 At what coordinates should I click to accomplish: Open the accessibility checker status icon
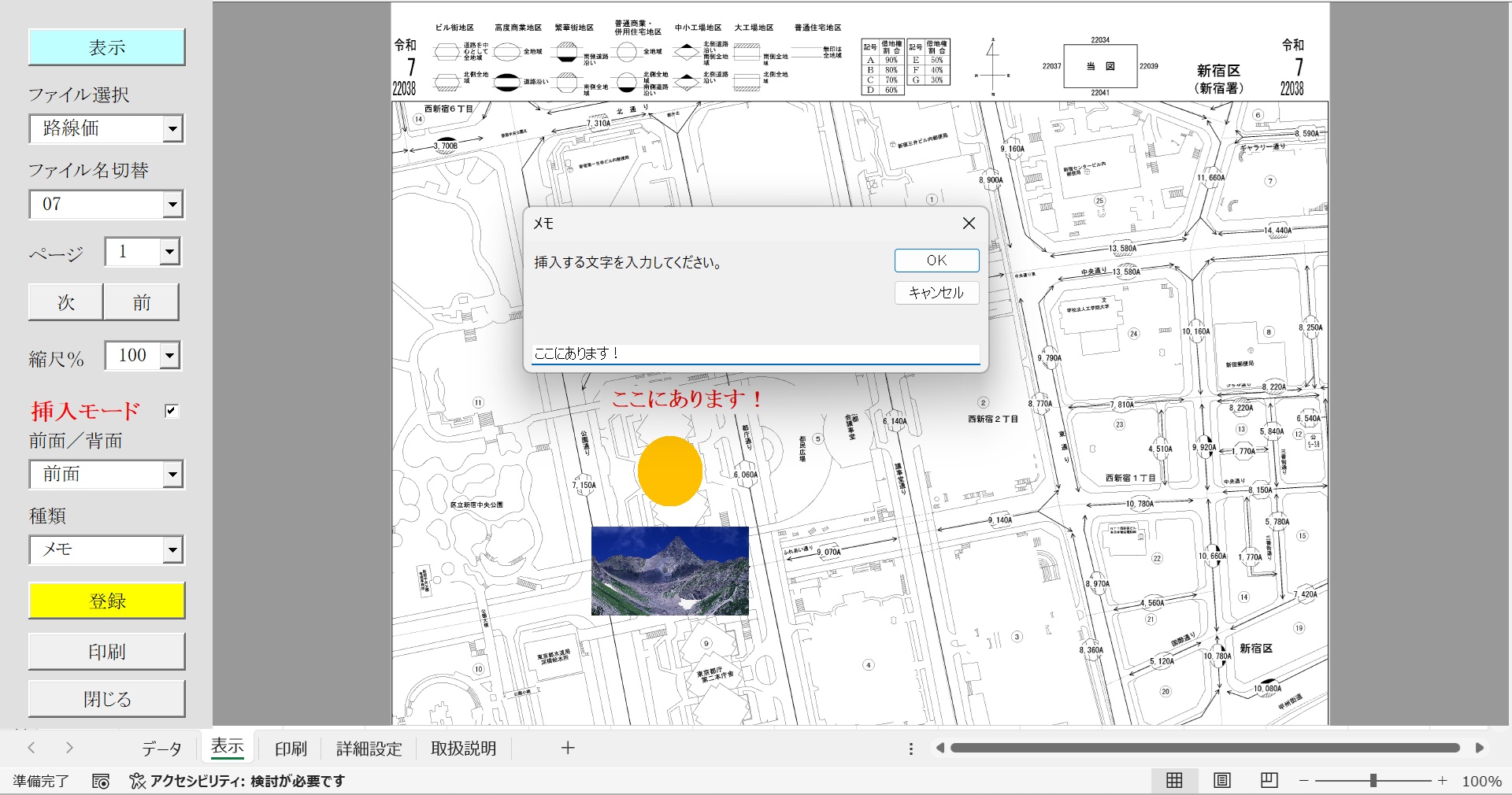click(138, 781)
